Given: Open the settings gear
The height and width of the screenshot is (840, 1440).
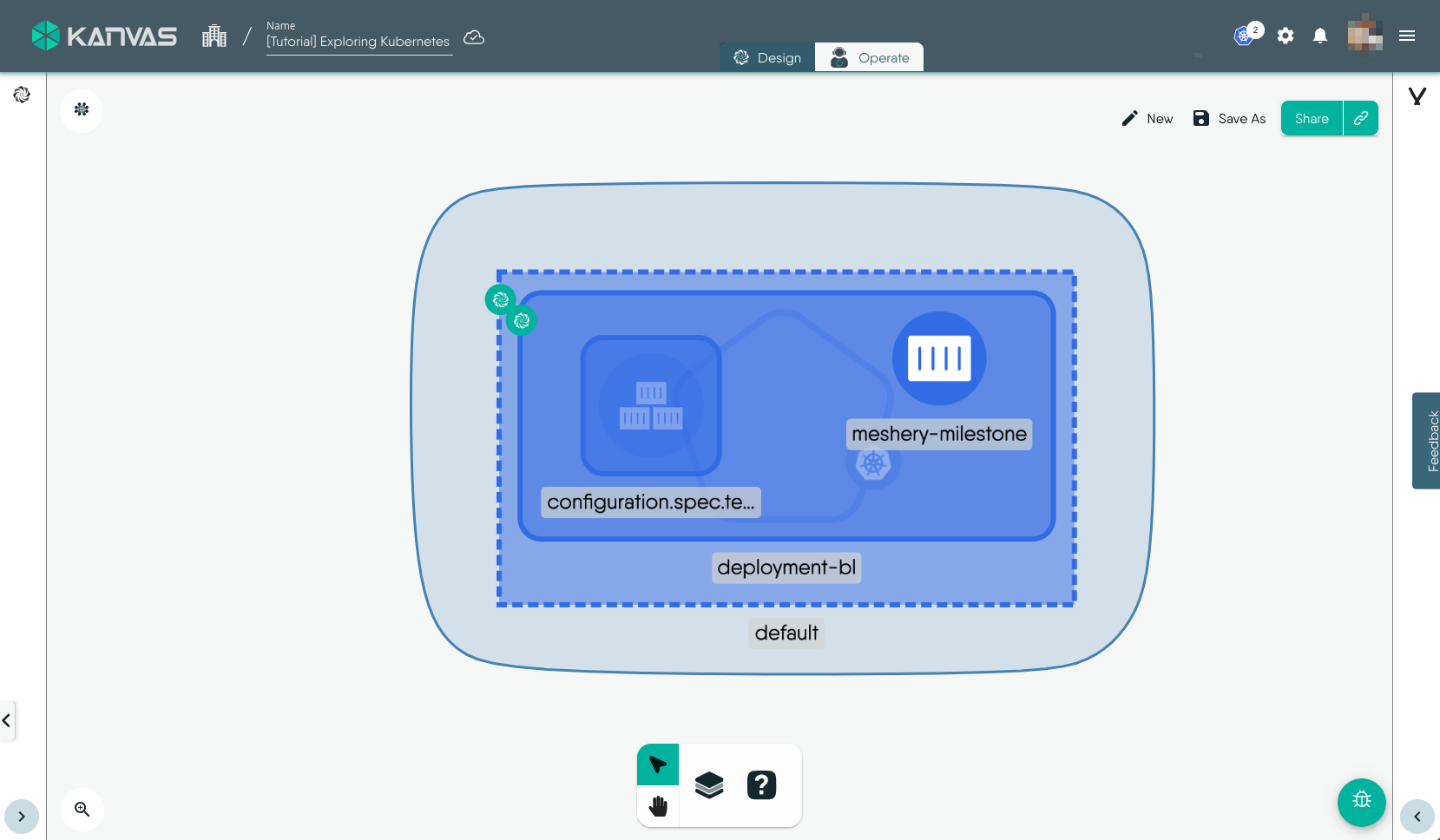Looking at the screenshot, I should tap(1285, 36).
